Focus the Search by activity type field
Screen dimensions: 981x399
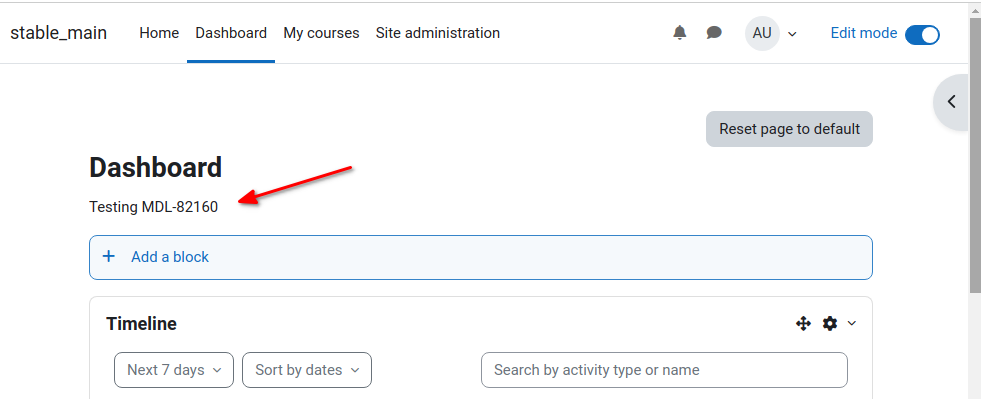(664, 370)
